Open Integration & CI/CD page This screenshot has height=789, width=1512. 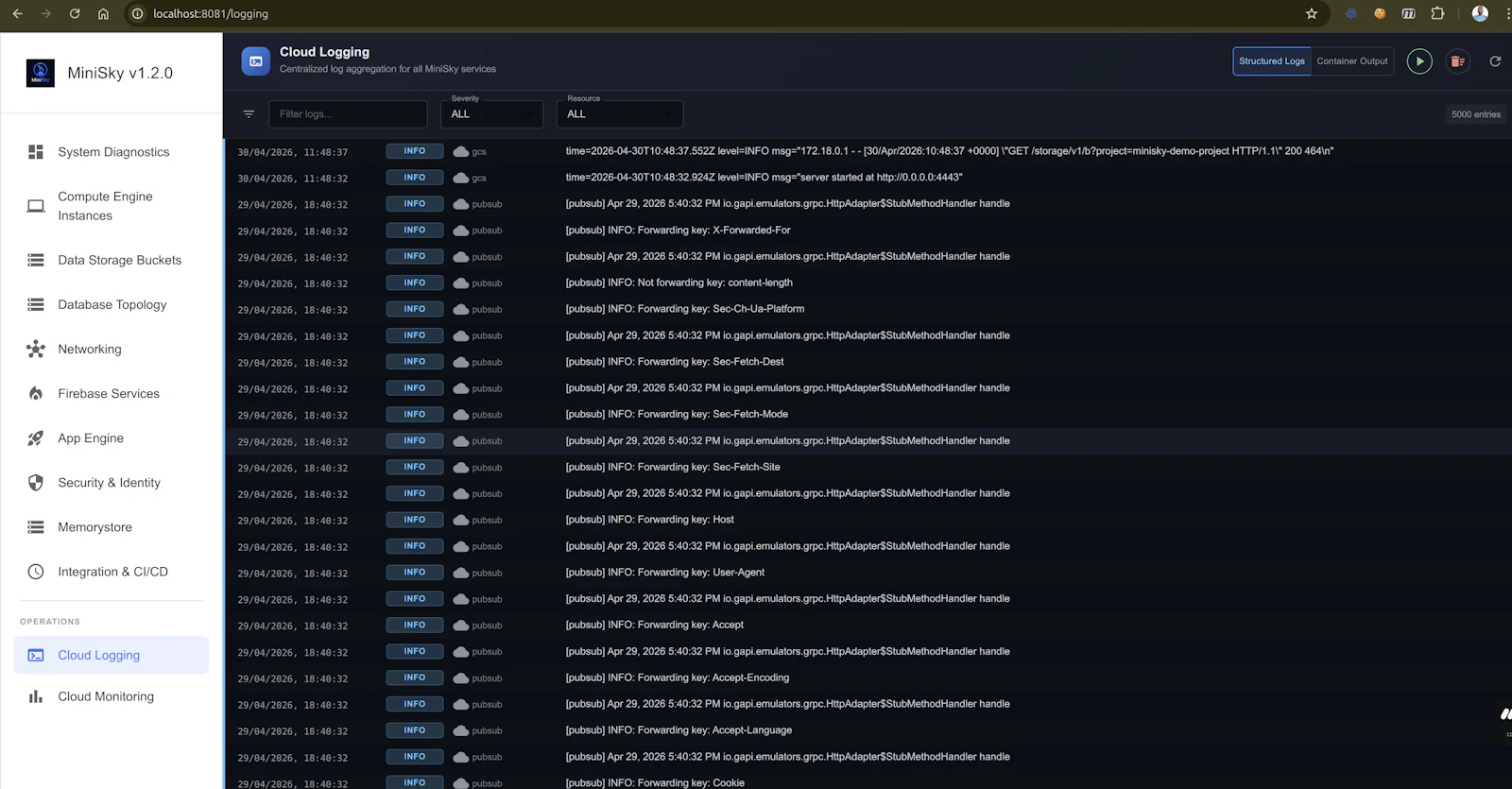(x=112, y=572)
